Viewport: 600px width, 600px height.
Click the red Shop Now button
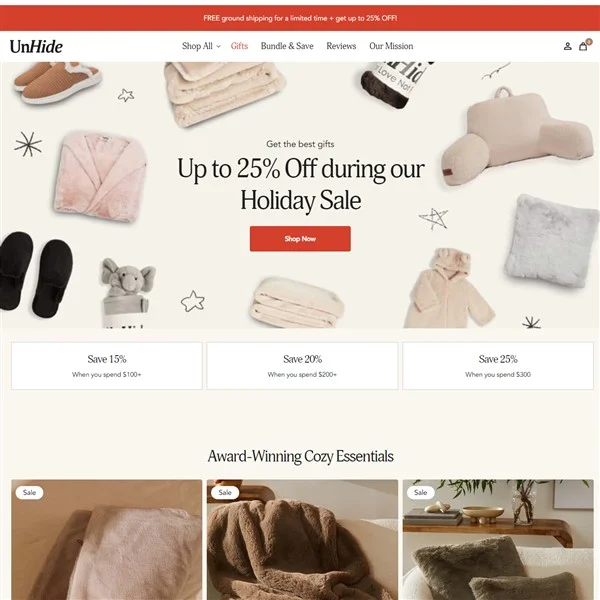click(x=300, y=239)
